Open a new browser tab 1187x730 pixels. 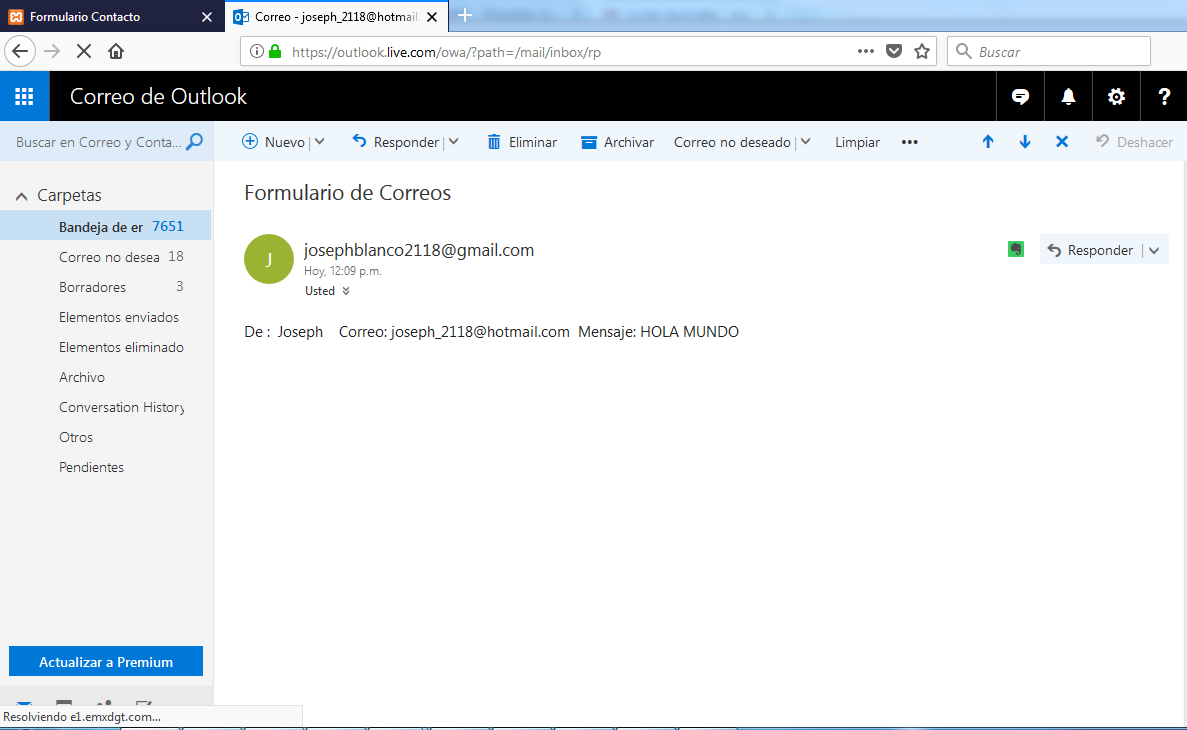click(x=465, y=15)
